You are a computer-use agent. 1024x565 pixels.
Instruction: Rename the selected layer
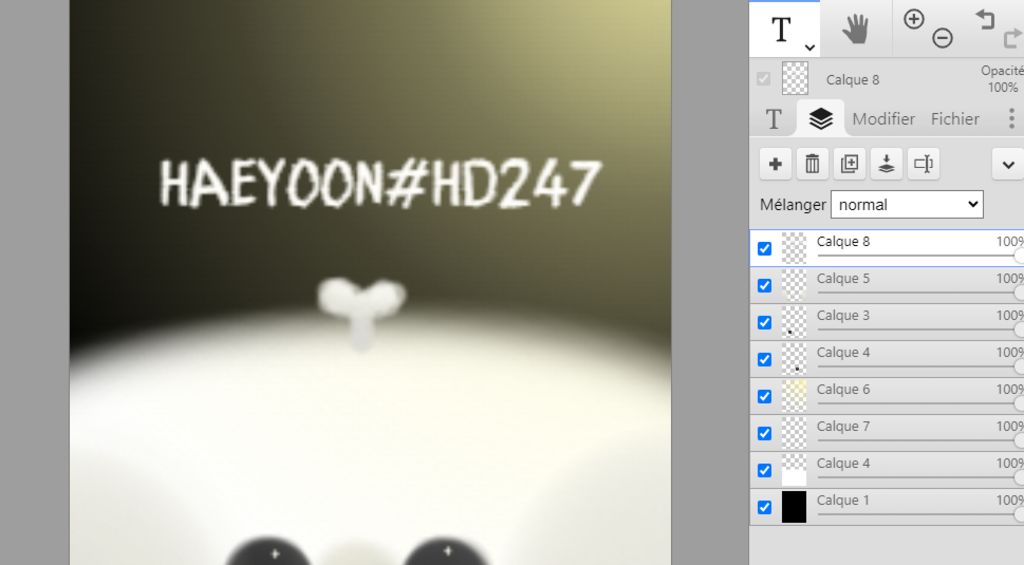[923, 164]
